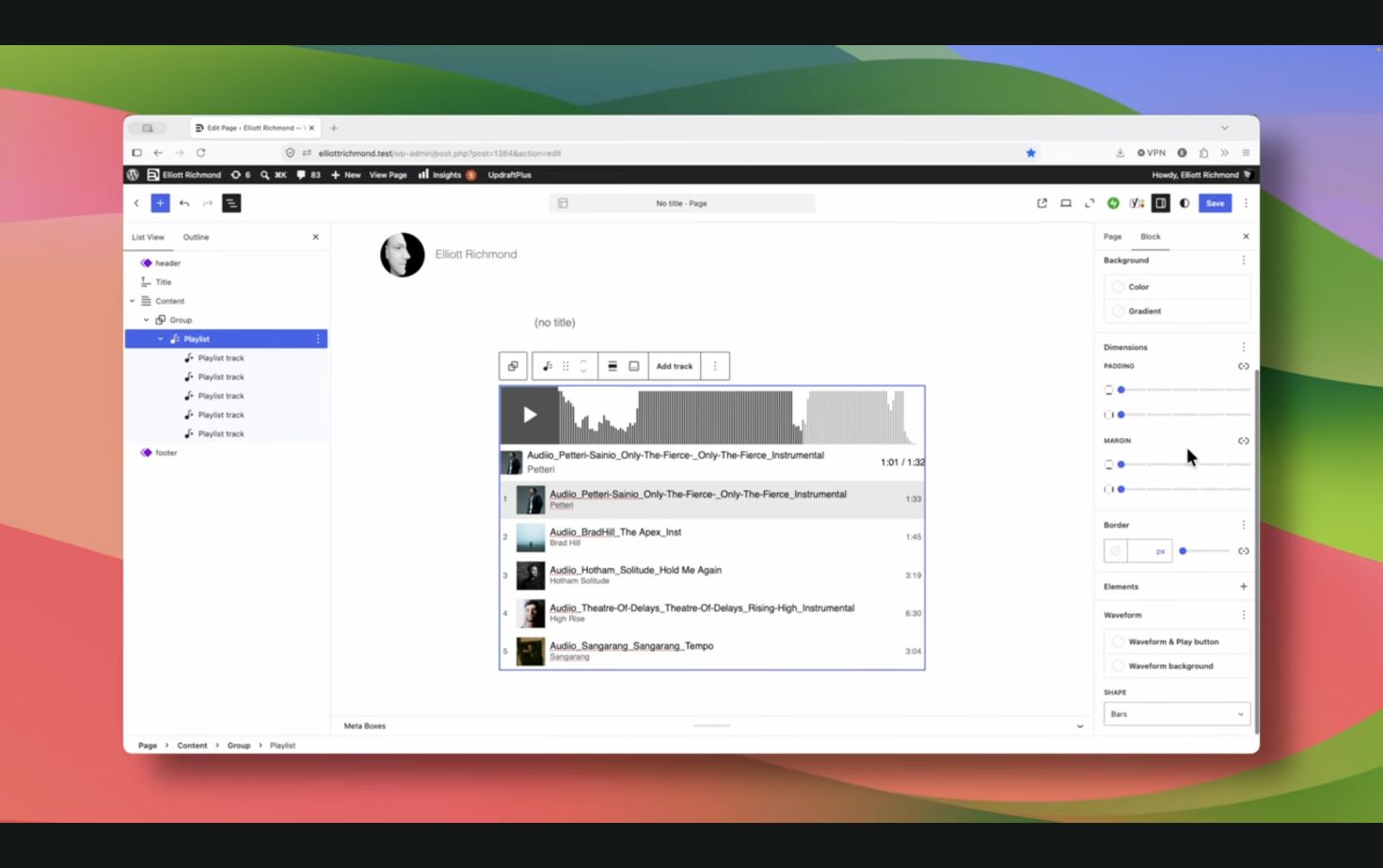The height and width of the screenshot is (868, 1383).
Task: Open the Jetpack green lightning icon
Action: (1114, 203)
